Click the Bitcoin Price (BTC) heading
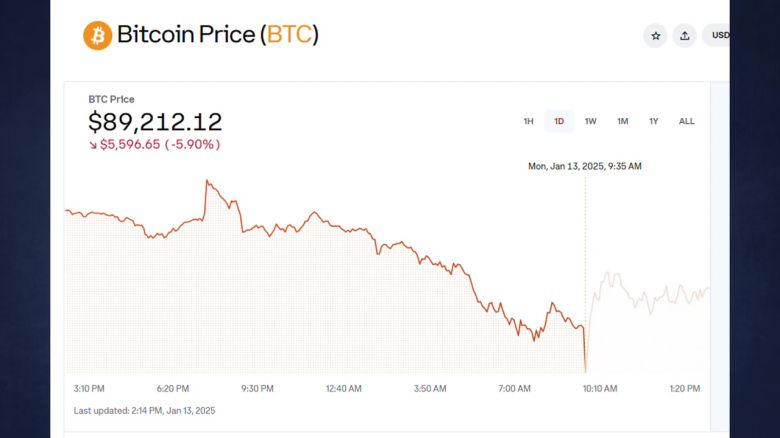The height and width of the screenshot is (438, 780). (x=218, y=35)
